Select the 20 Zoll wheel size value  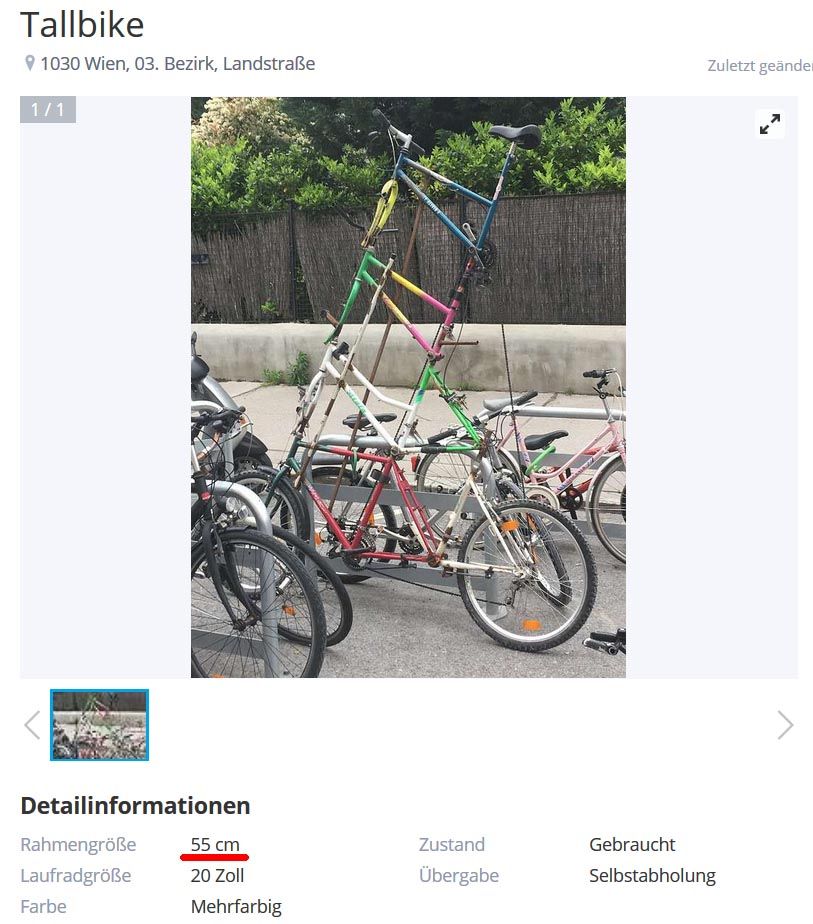pyautogui.click(x=217, y=876)
